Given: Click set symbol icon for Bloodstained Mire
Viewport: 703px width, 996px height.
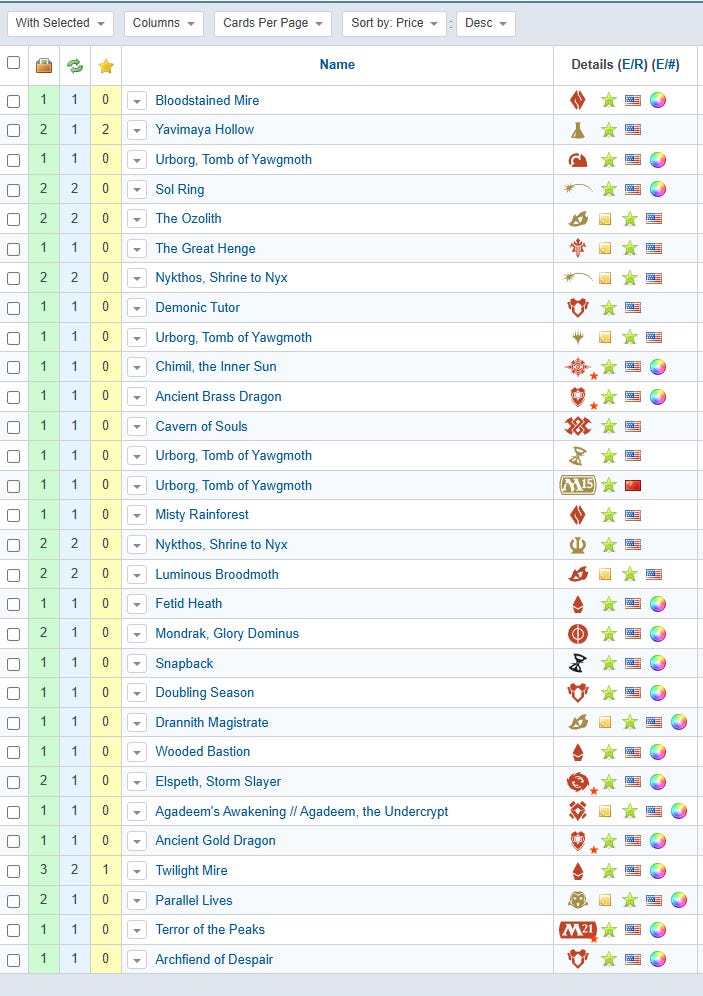Looking at the screenshot, I should 577,100.
